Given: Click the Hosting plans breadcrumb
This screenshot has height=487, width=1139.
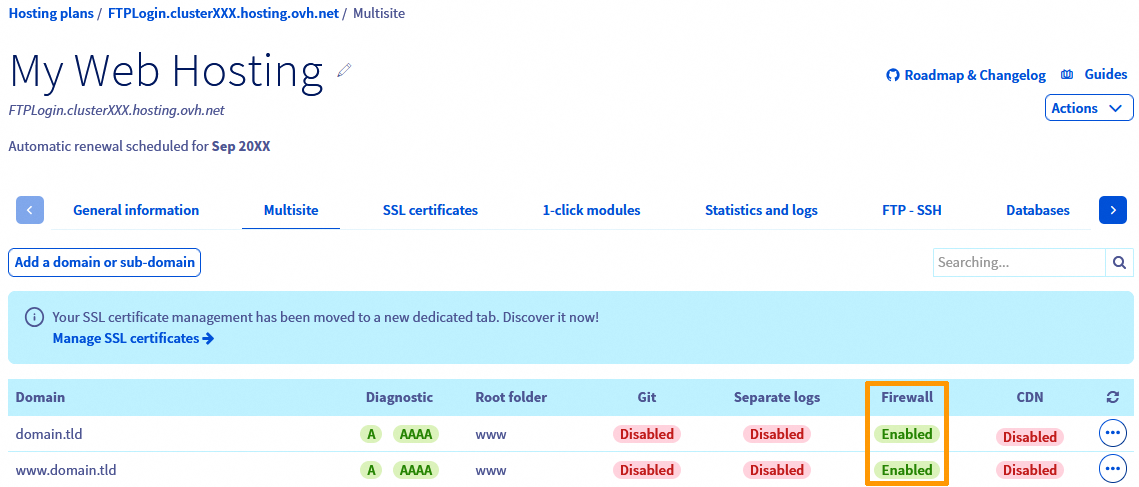Looking at the screenshot, I should click(x=52, y=13).
